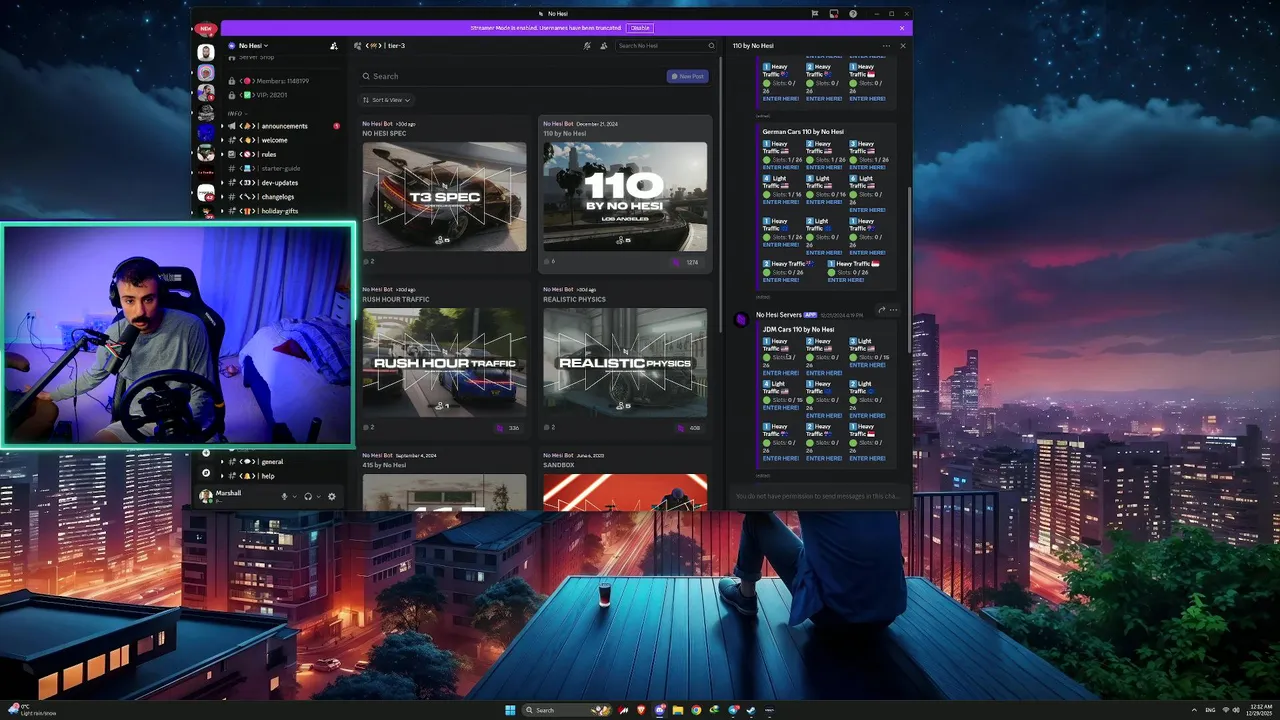
Task: Open the rules channel
Action: click(x=284, y=155)
